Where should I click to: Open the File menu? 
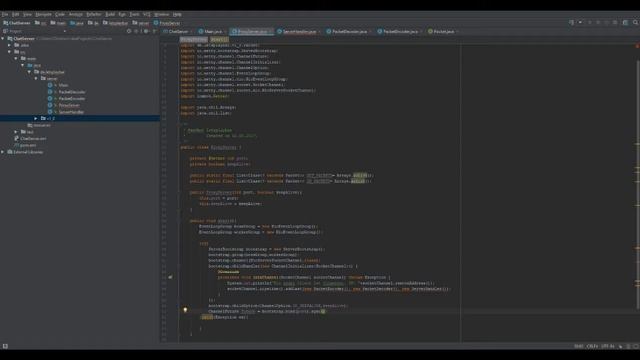(x=5, y=14)
